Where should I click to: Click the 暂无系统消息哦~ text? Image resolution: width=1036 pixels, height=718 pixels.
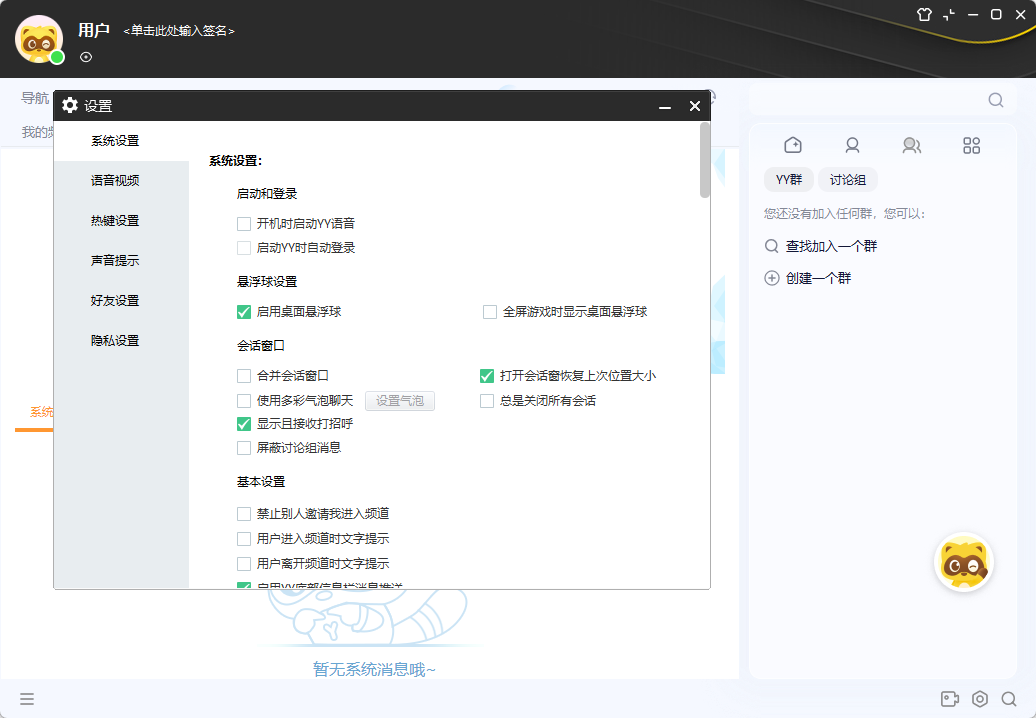[374, 670]
